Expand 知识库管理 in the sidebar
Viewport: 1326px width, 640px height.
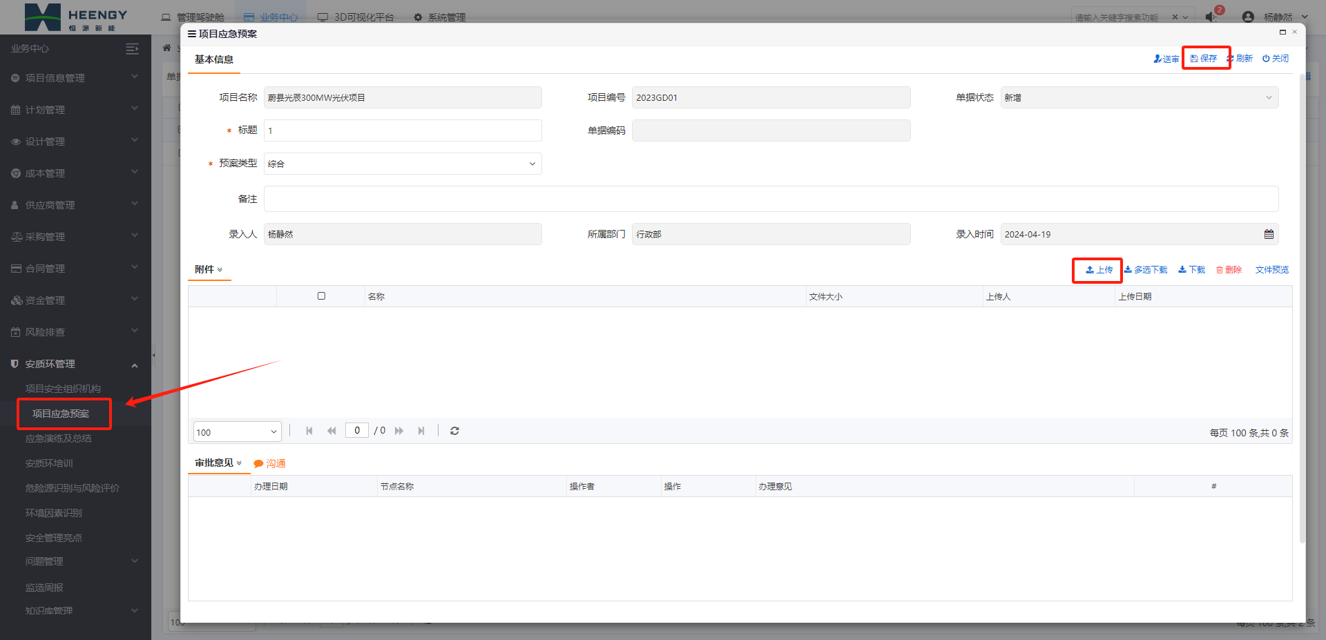(x=75, y=611)
